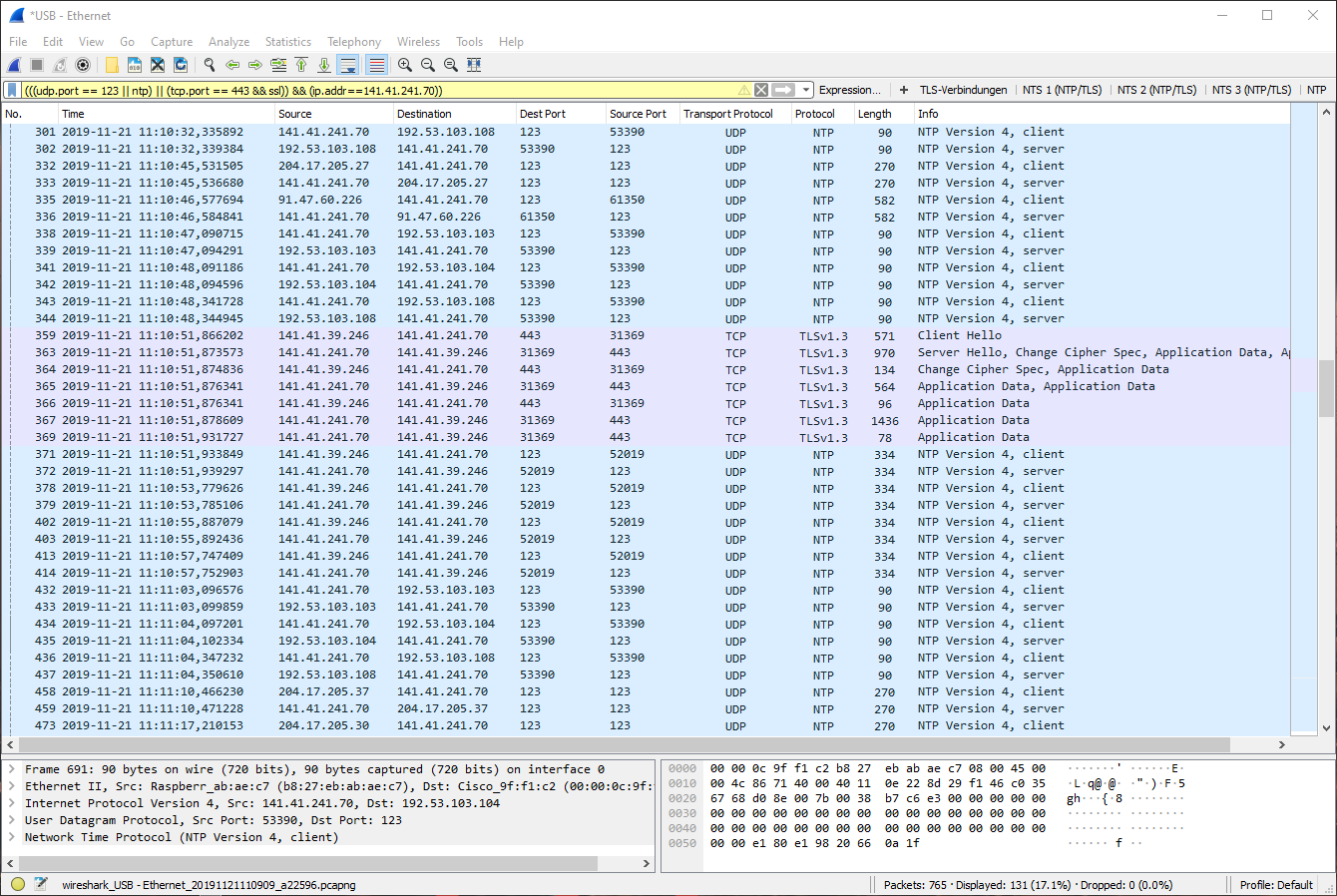Edit capture file properties status icon

tap(41, 884)
